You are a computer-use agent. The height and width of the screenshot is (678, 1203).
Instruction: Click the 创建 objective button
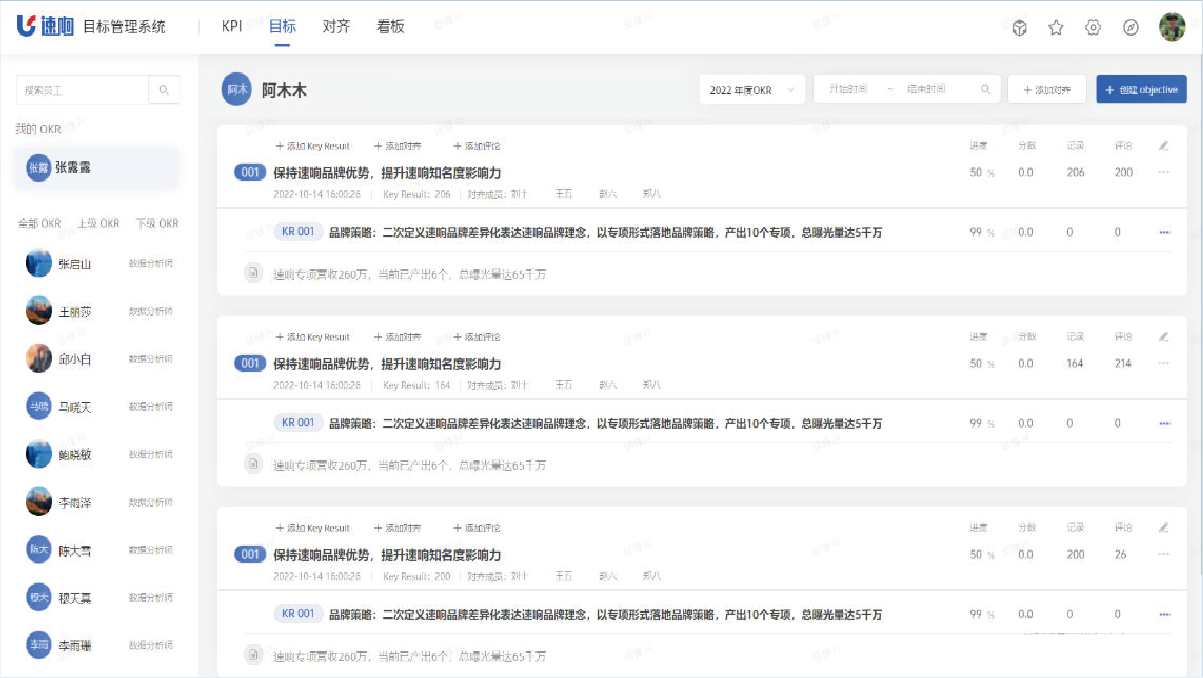coord(1141,90)
